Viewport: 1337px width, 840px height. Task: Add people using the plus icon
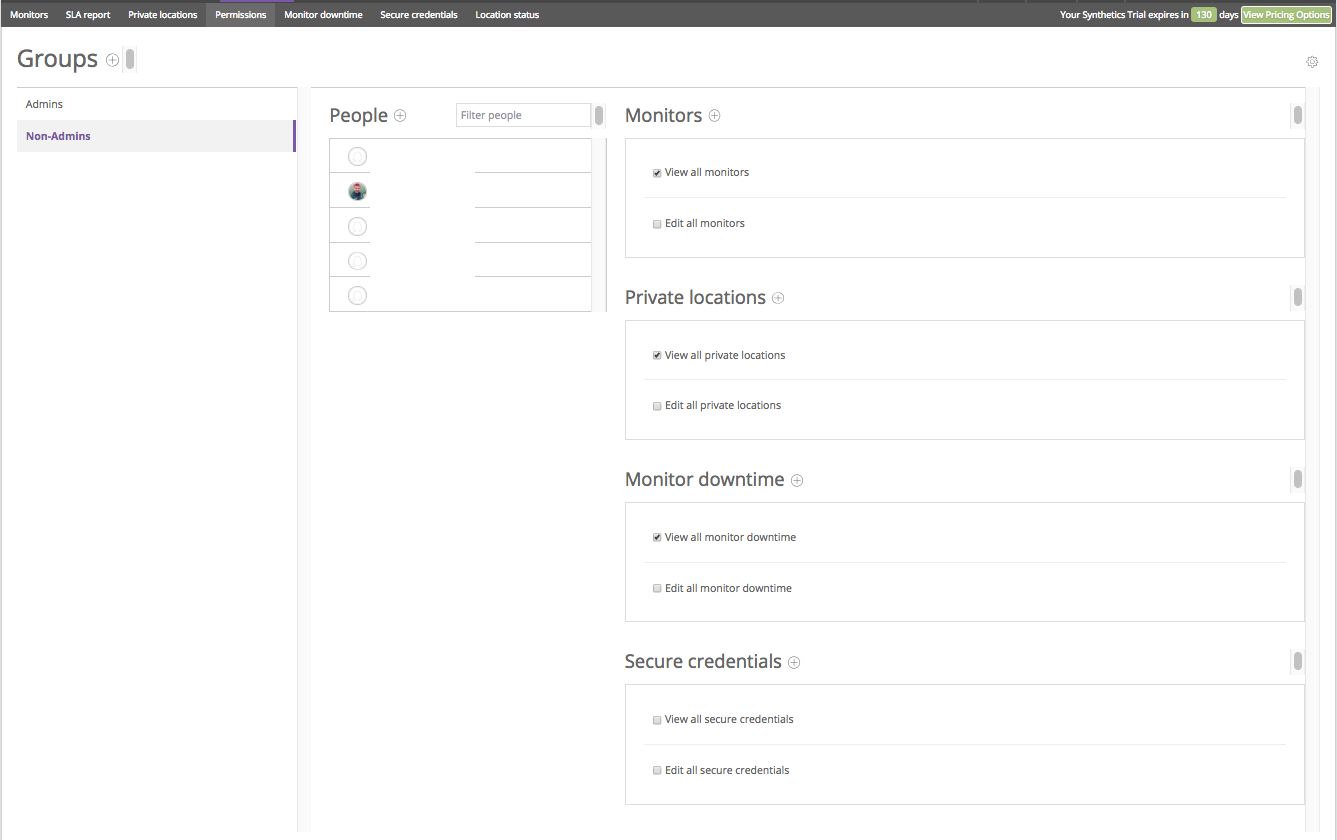coord(400,116)
